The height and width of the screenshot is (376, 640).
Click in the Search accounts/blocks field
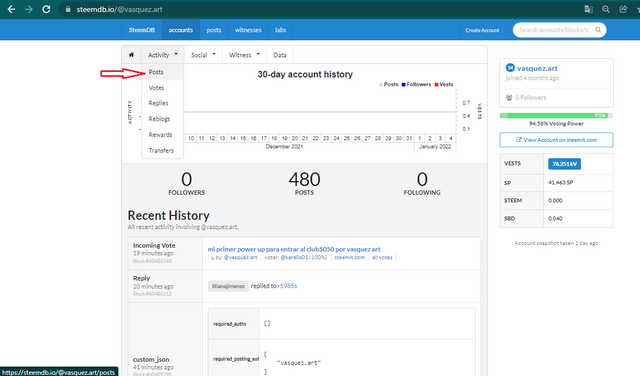pyautogui.click(x=554, y=30)
